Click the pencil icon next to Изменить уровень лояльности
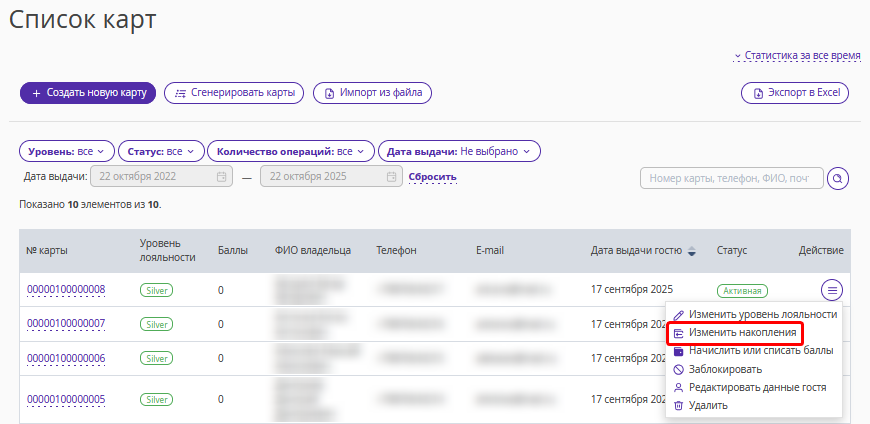 (678, 314)
